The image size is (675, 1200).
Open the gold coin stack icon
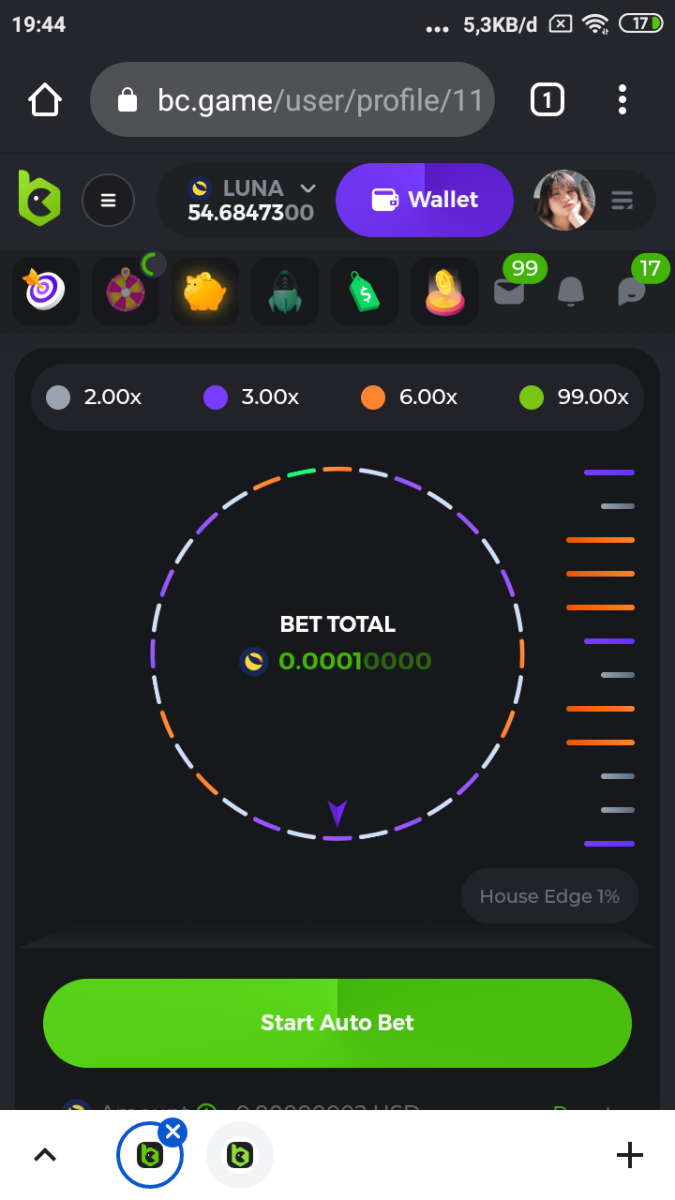click(445, 291)
